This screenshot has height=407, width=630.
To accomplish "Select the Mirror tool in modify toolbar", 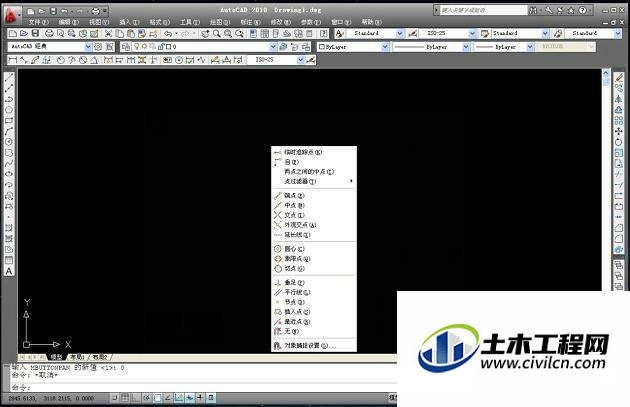I will pyautogui.click(x=619, y=99).
